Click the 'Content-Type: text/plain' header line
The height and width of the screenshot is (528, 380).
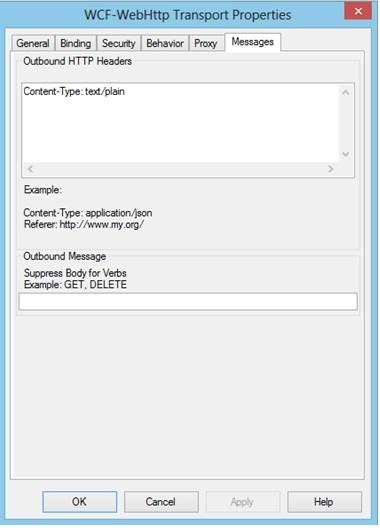point(74,92)
